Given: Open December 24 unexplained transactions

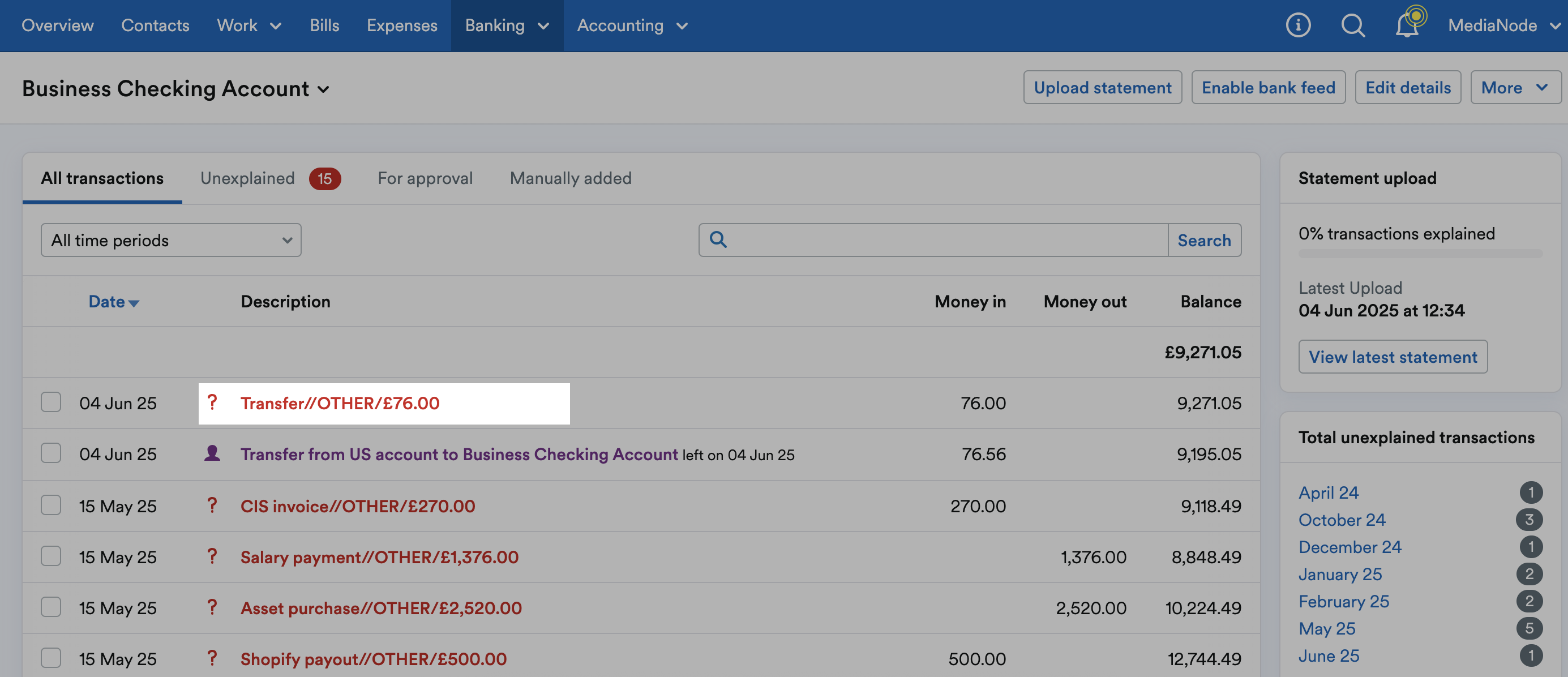Looking at the screenshot, I should click(x=1349, y=547).
